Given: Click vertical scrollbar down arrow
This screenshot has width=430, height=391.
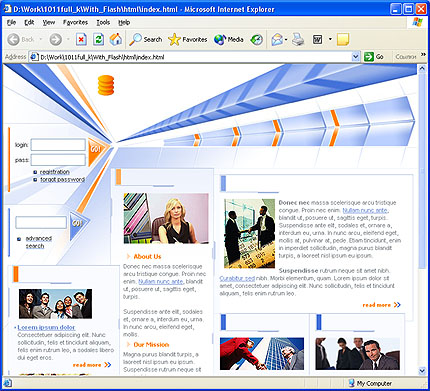Looking at the screenshot, I should [422, 371].
